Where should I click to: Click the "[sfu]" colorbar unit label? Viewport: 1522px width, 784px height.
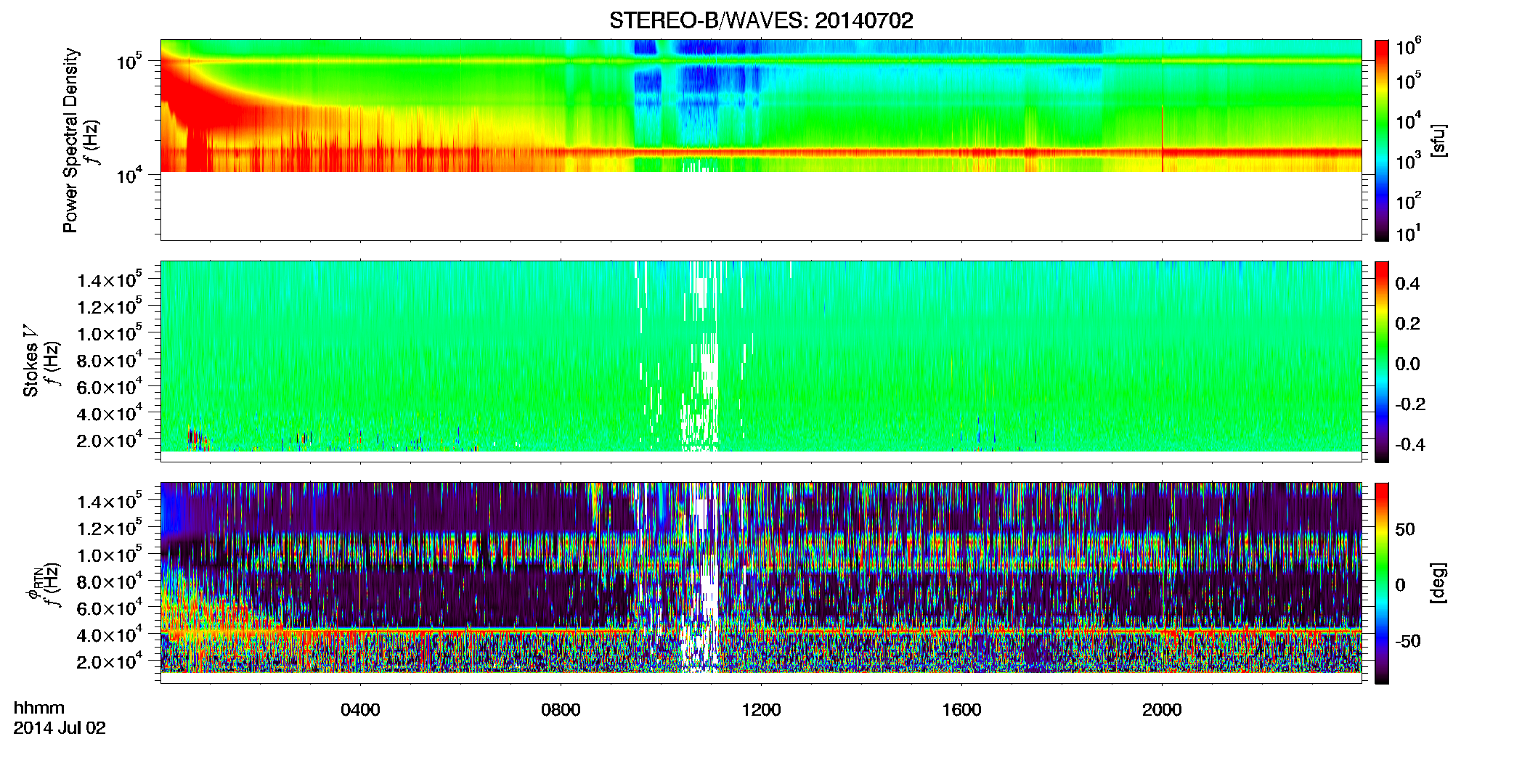pos(1438,140)
